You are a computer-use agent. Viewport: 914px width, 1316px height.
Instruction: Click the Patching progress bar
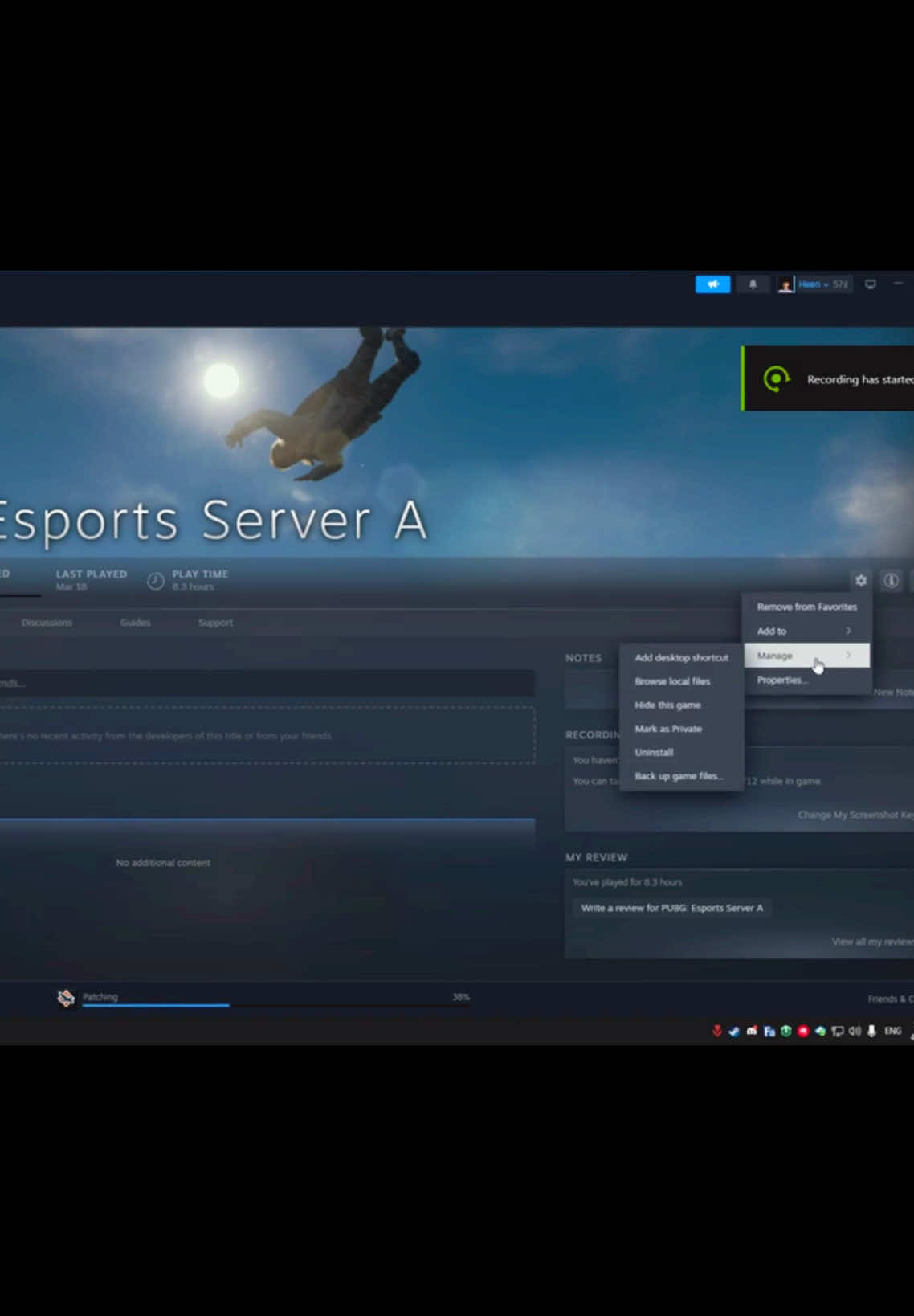coord(275,1005)
